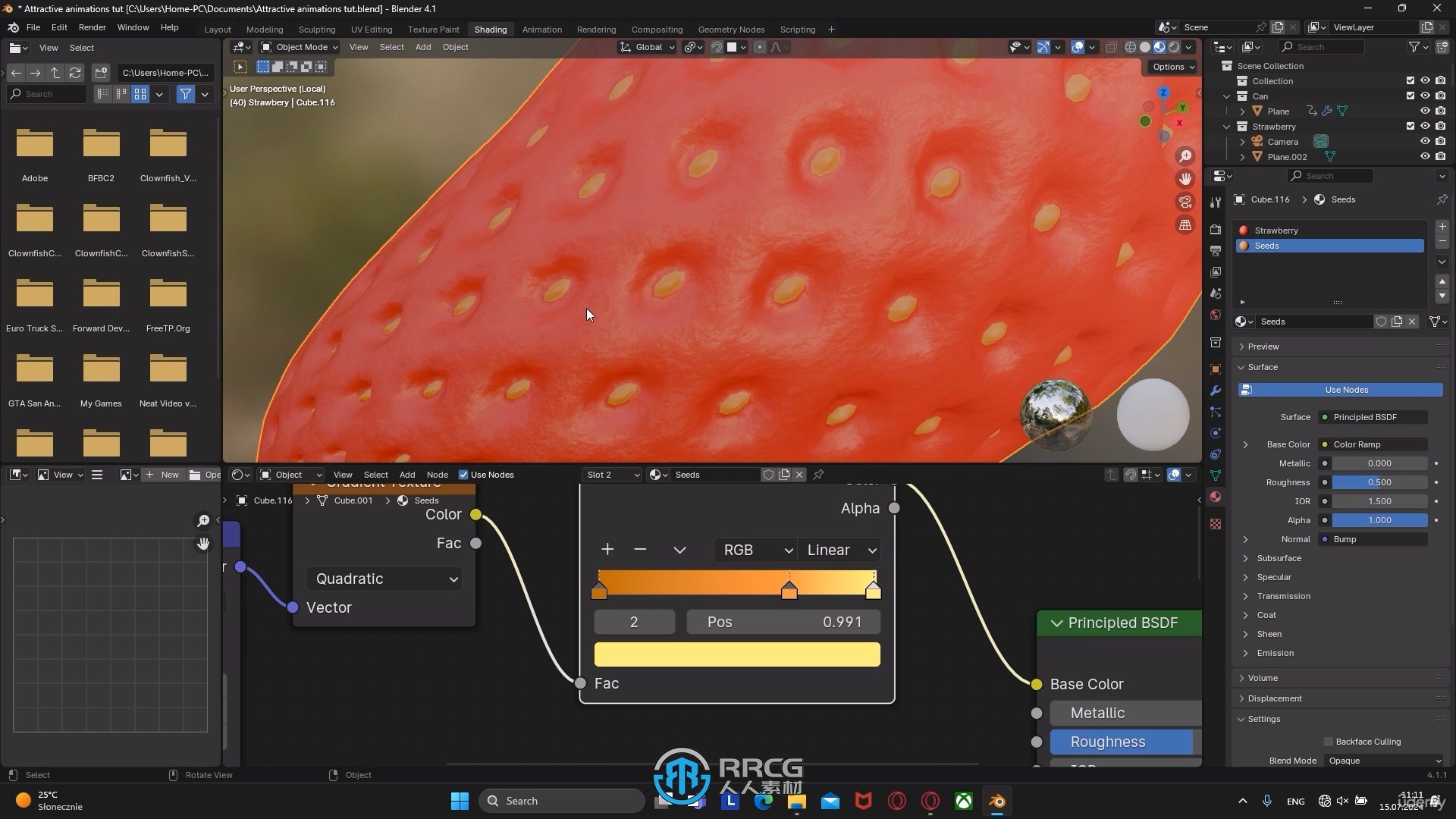Open the Linear interpolation dropdown

coord(839,550)
